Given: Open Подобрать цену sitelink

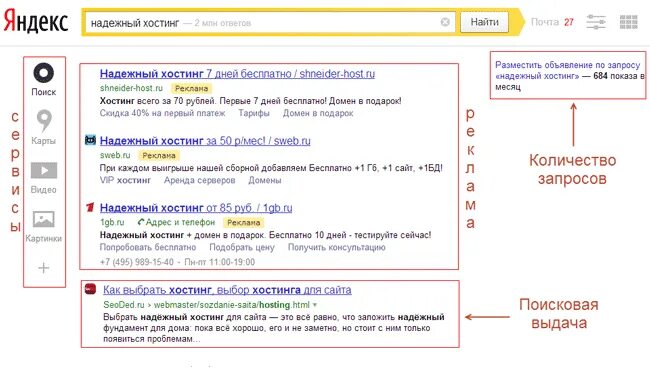Looking at the screenshot, I should (x=242, y=247).
